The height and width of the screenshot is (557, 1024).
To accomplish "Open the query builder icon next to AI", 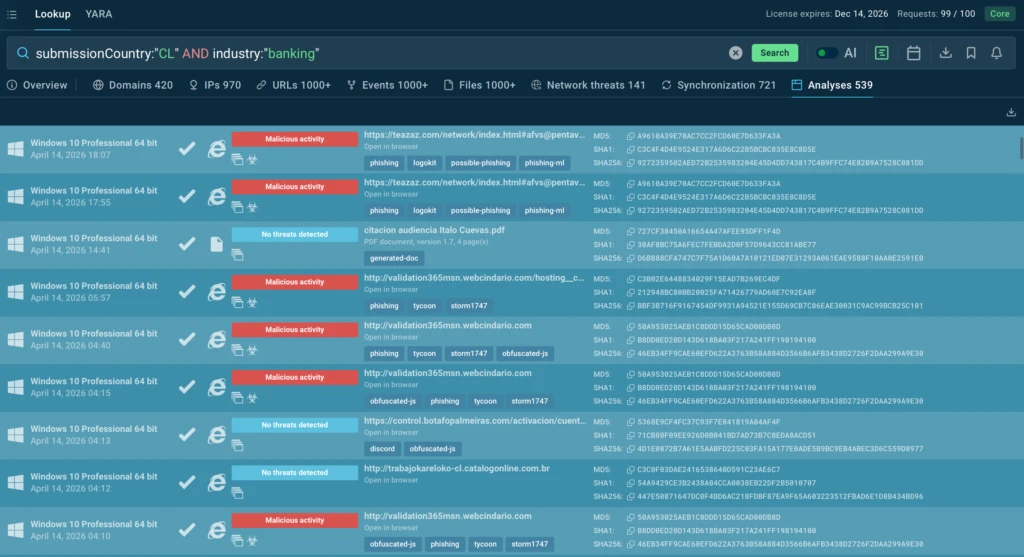I will click(881, 53).
